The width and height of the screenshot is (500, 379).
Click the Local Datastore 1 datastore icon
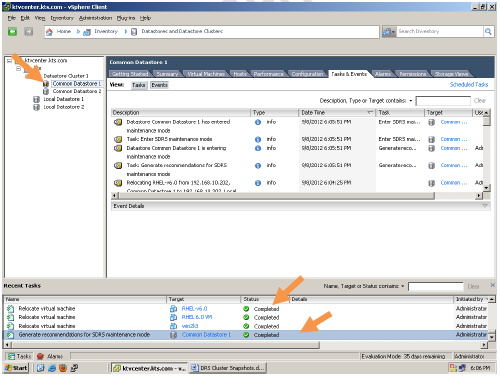tap(37, 99)
